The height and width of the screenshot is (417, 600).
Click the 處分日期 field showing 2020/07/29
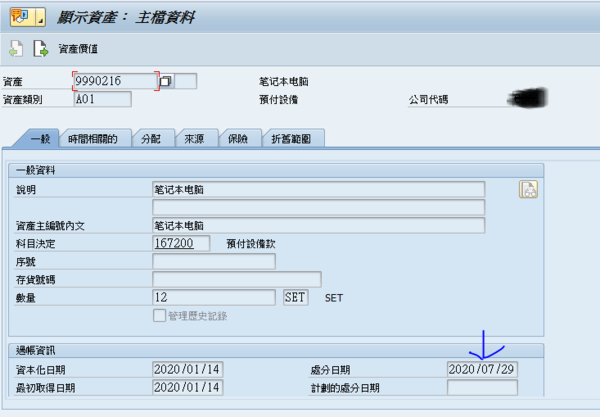pos(481,369)
